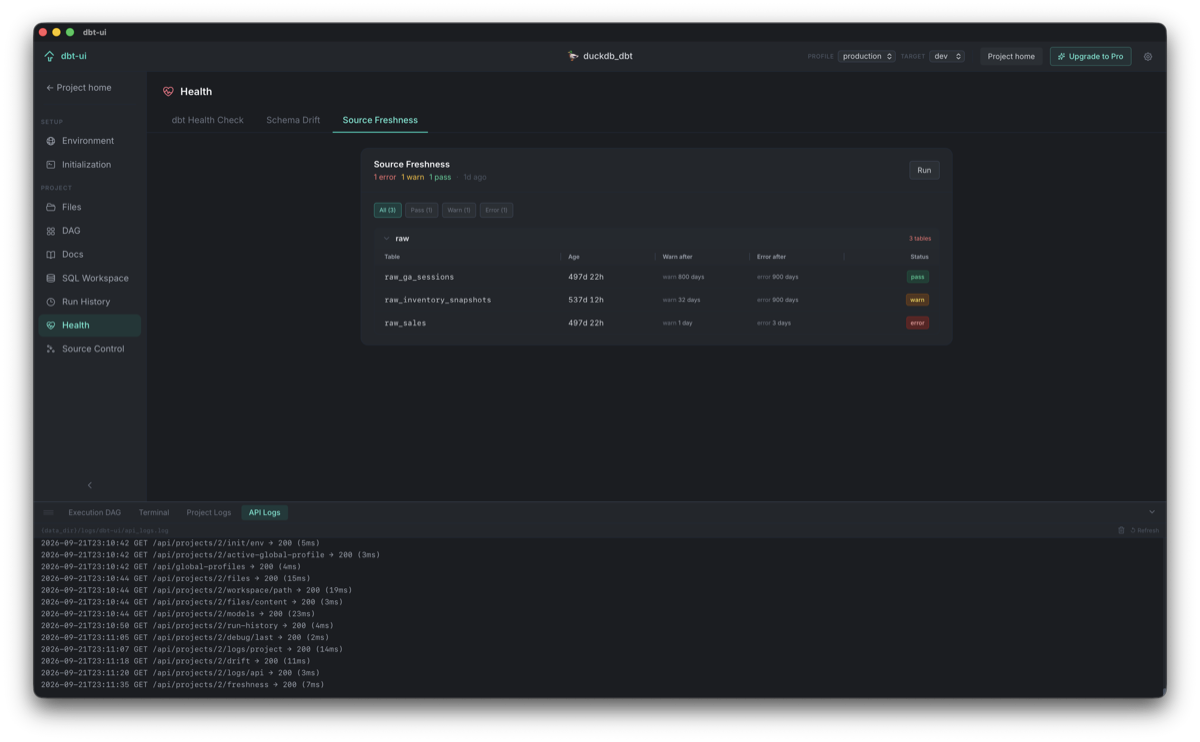Open the Environment sidebar item
The height and width of the screenshot is (742, 1200).
click(90, 141)
